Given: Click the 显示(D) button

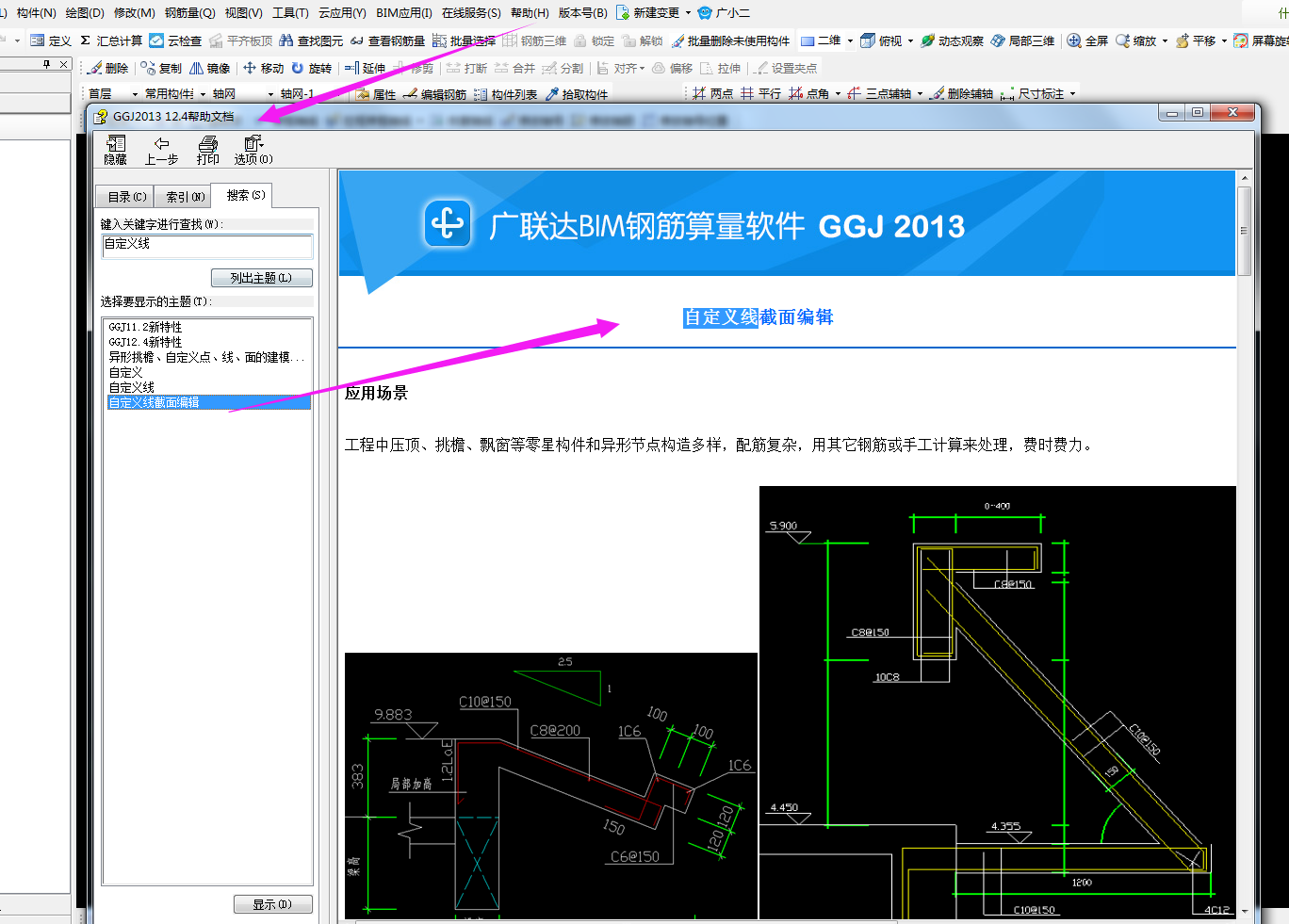Looking at the screenshot, I should point(272,904).
